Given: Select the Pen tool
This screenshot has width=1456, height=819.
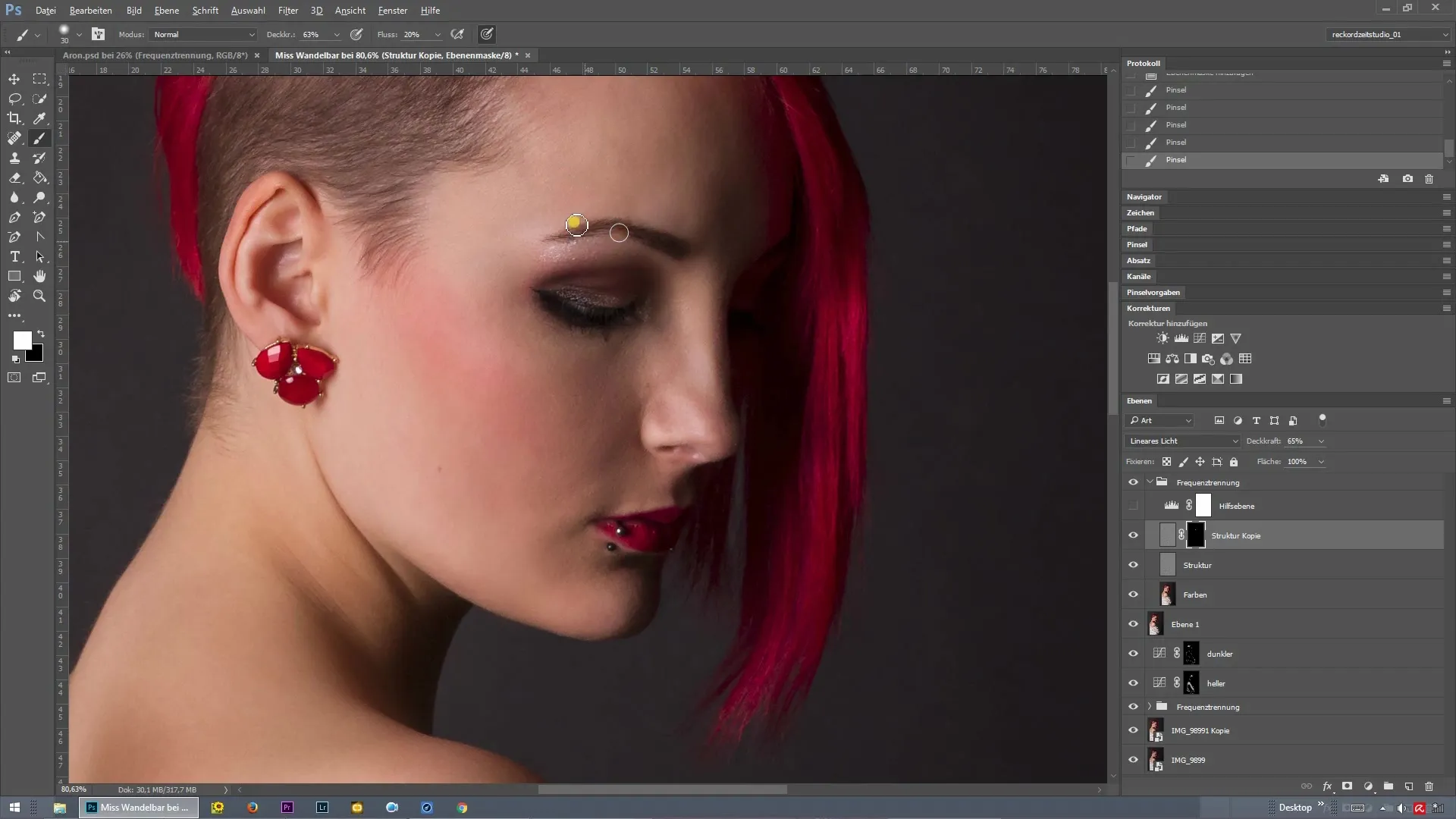Looking at the screenshot, I should [14, 217].
